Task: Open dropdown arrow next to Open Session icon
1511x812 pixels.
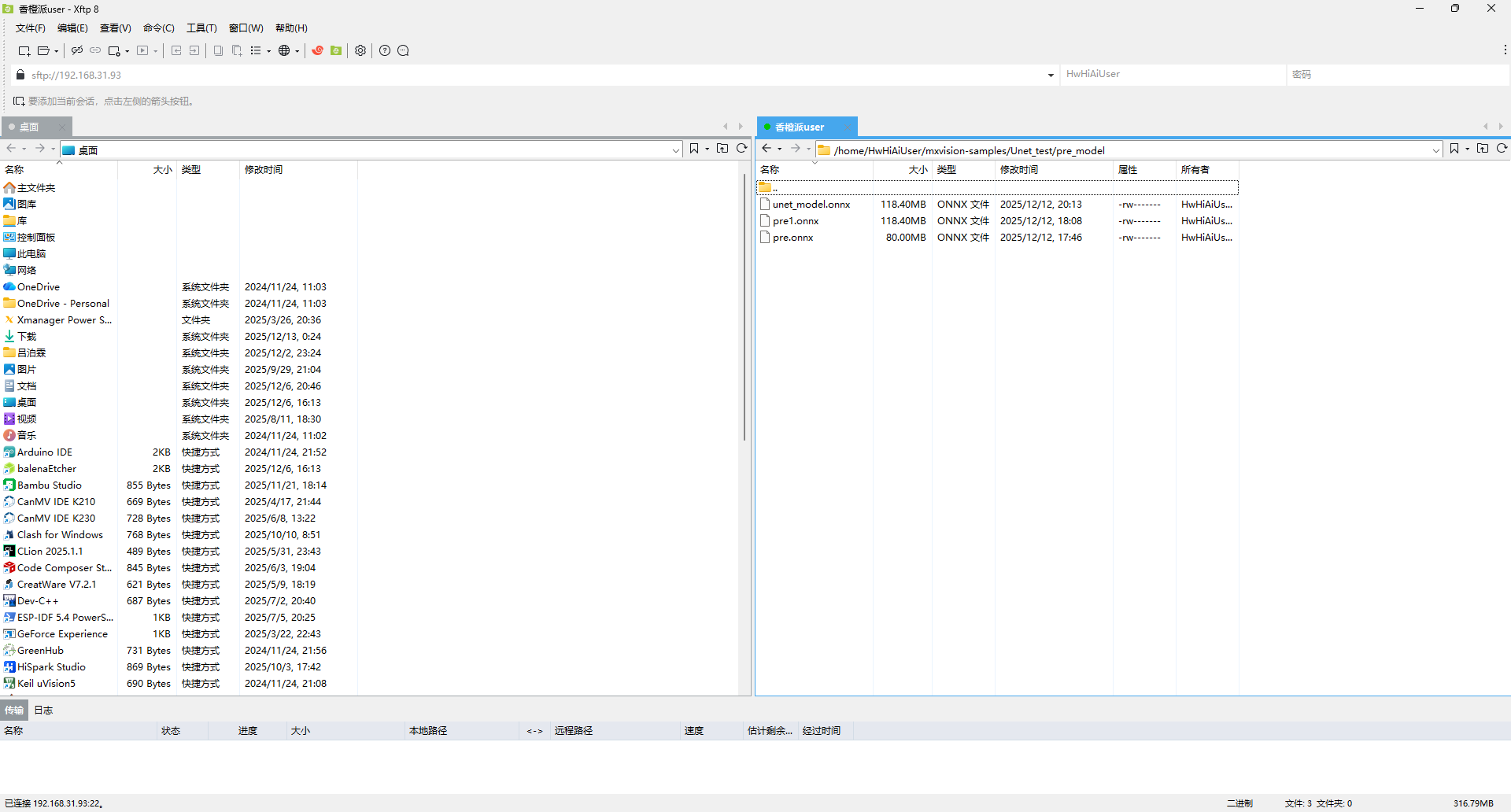Action: (x=56, y=51)
